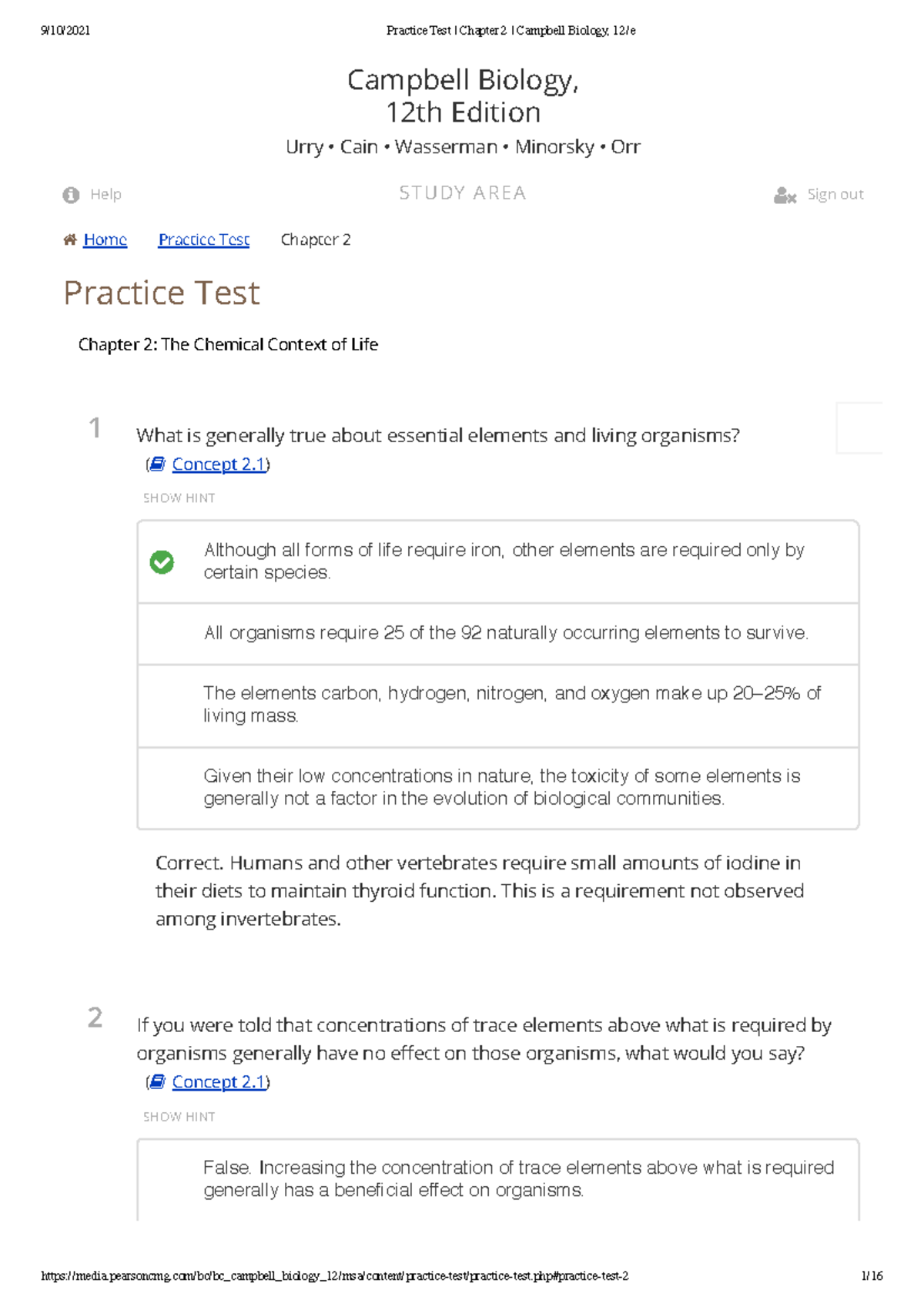The width and height of the screenshot is (924, 1307).
Task: Expand Show Hint for question 2
Action: click(179, 1117)
